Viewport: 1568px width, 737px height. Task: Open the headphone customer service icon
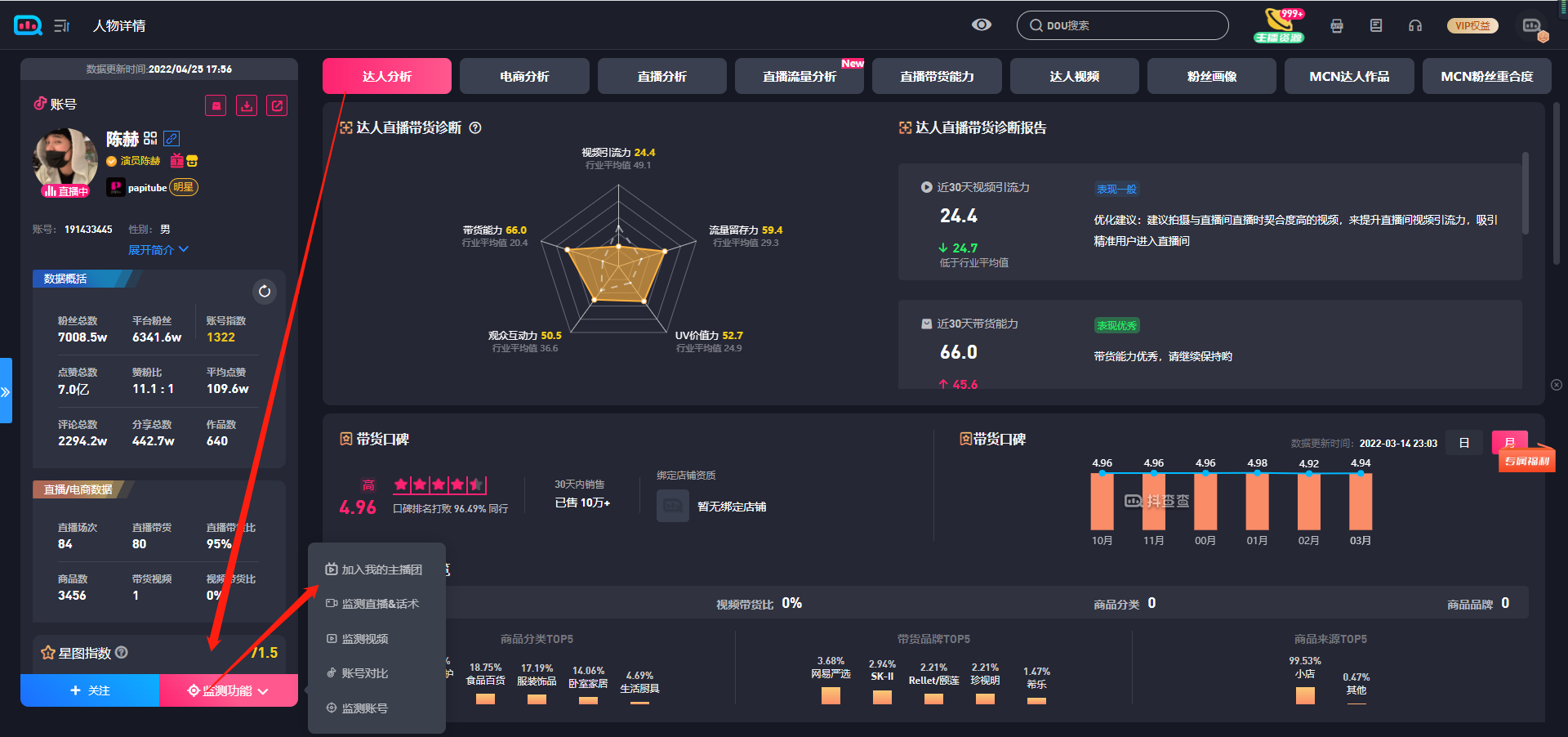pyautogui.click(x=1415, y=25)
